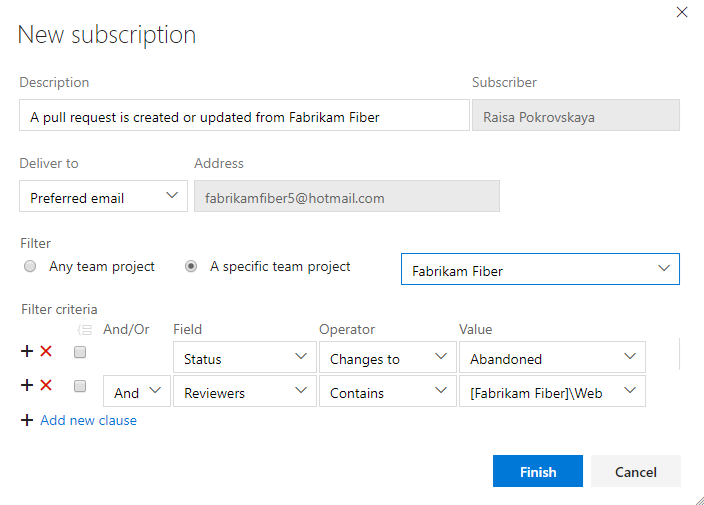Image resolution: width=704 pixels, height=505 pixels.
Task: Click the Filter criteria label
Action: pyautogui.click(x=59, y=309)
